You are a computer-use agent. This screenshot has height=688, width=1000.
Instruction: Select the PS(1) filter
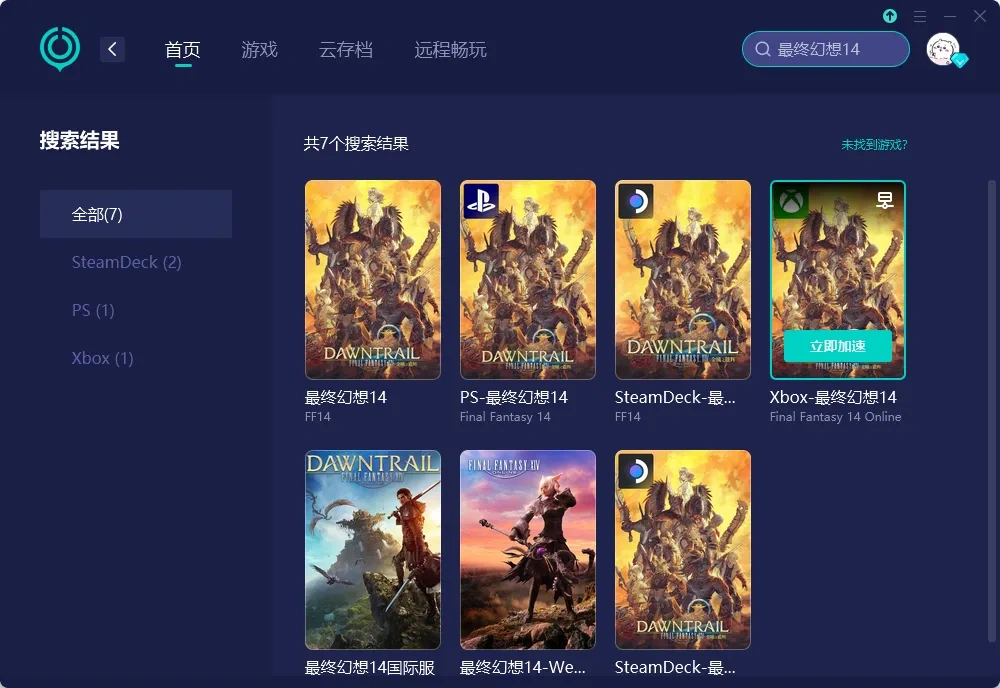(92, 310)
